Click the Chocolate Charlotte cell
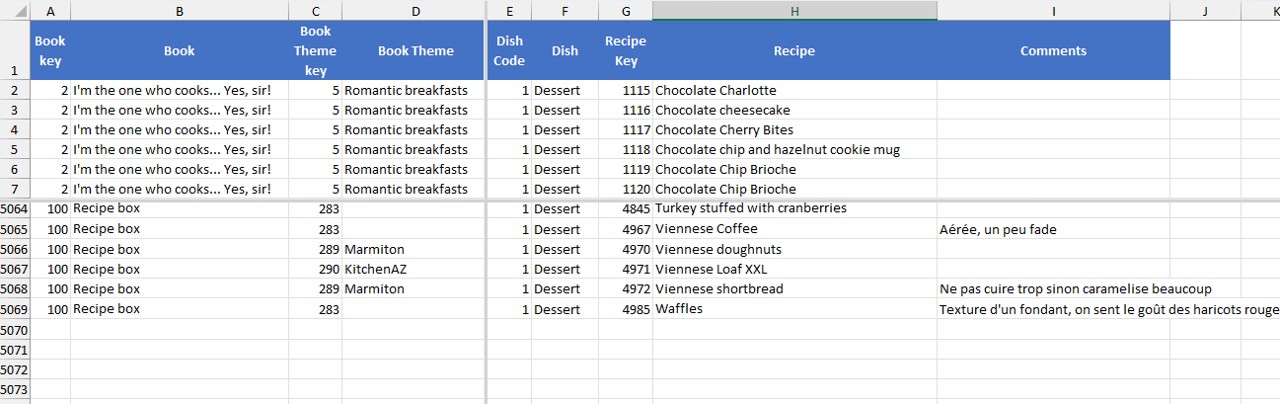 coord(794,90)
